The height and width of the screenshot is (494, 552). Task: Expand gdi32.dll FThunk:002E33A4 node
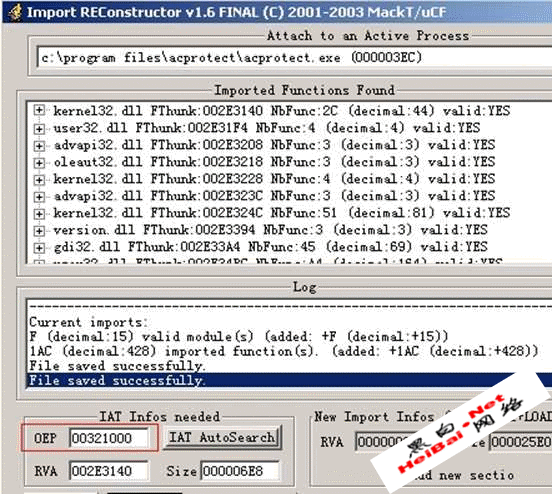tap(39, 247)
